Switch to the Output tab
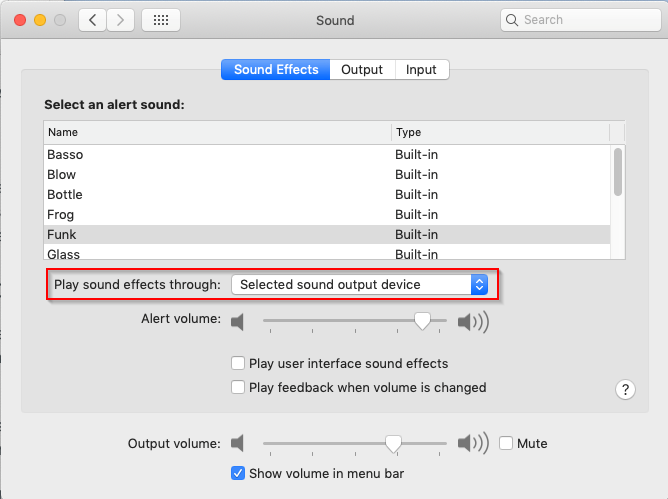This screenshot has width=668, height=499. point(362,69)
